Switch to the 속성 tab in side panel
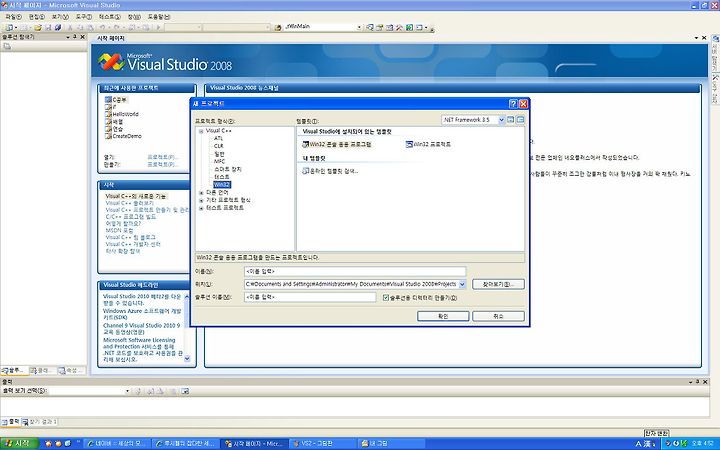The image size is (720, 450). tap(72, 370)
